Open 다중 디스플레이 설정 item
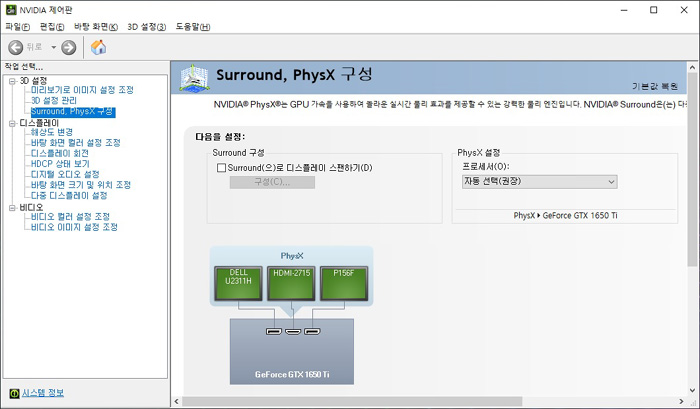 [69, 196]
